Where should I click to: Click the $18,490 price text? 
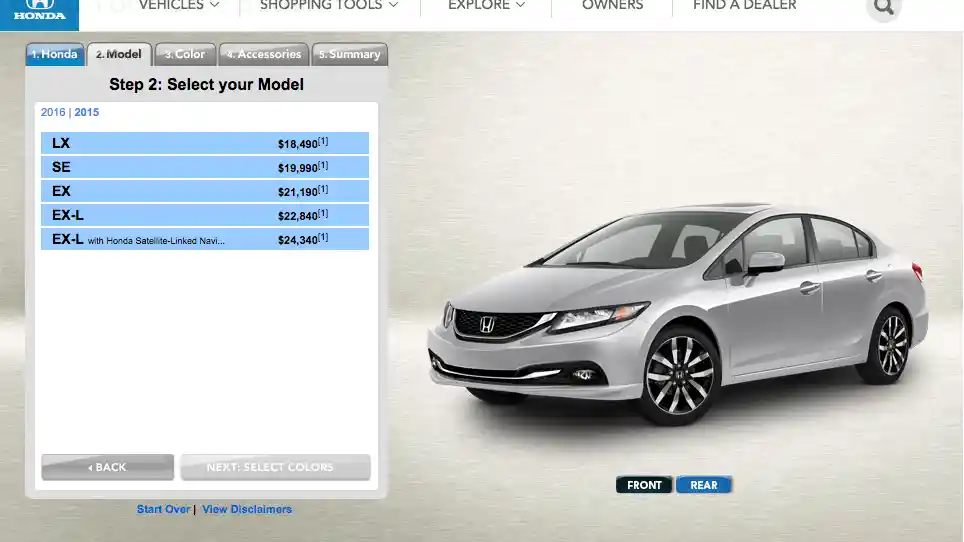pos(298,144)
